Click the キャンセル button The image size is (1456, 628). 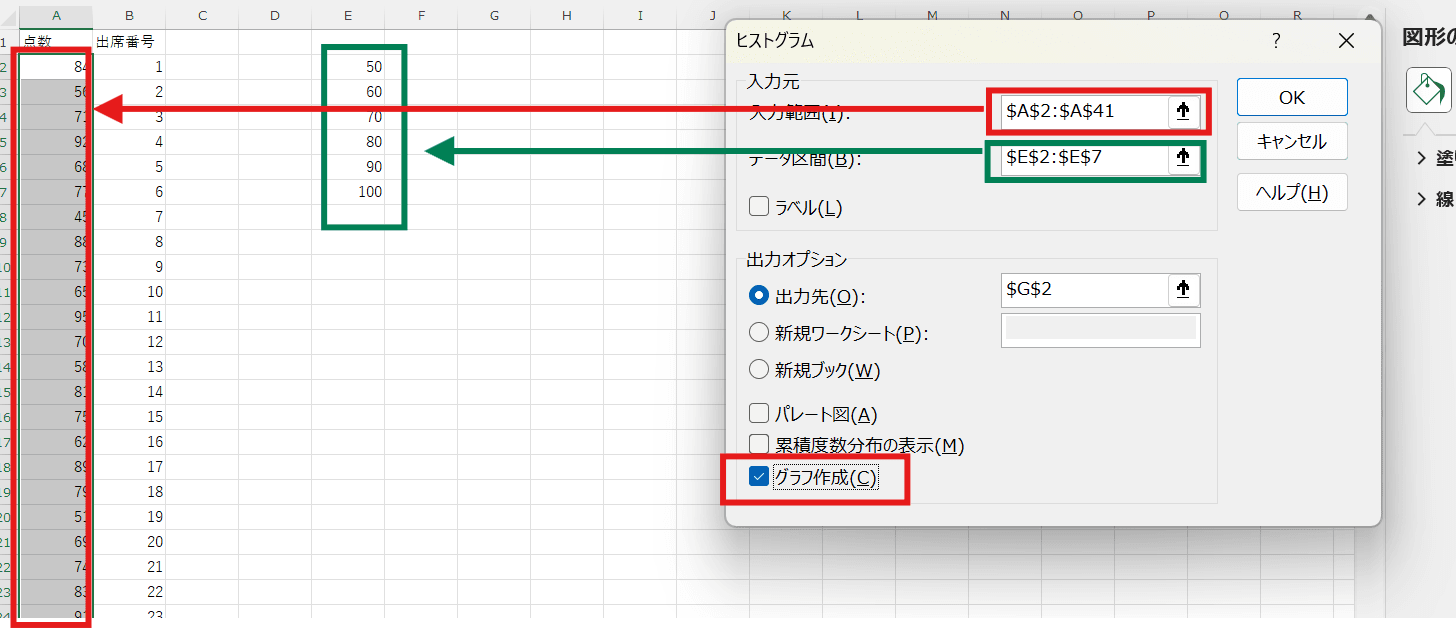click(1291, 142)
